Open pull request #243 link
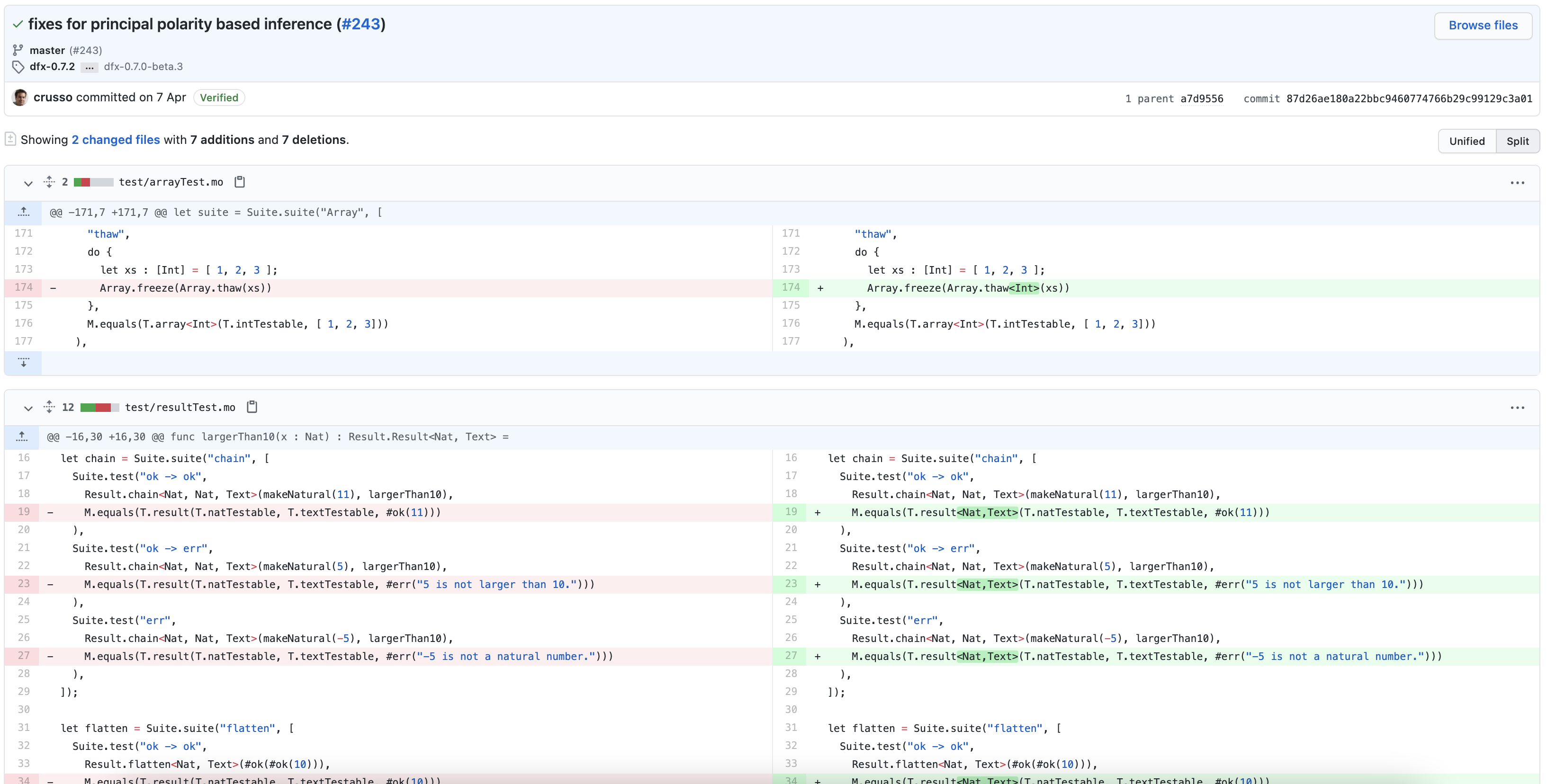This screenshot has height=784, width=1547. [x=360, y=24]
